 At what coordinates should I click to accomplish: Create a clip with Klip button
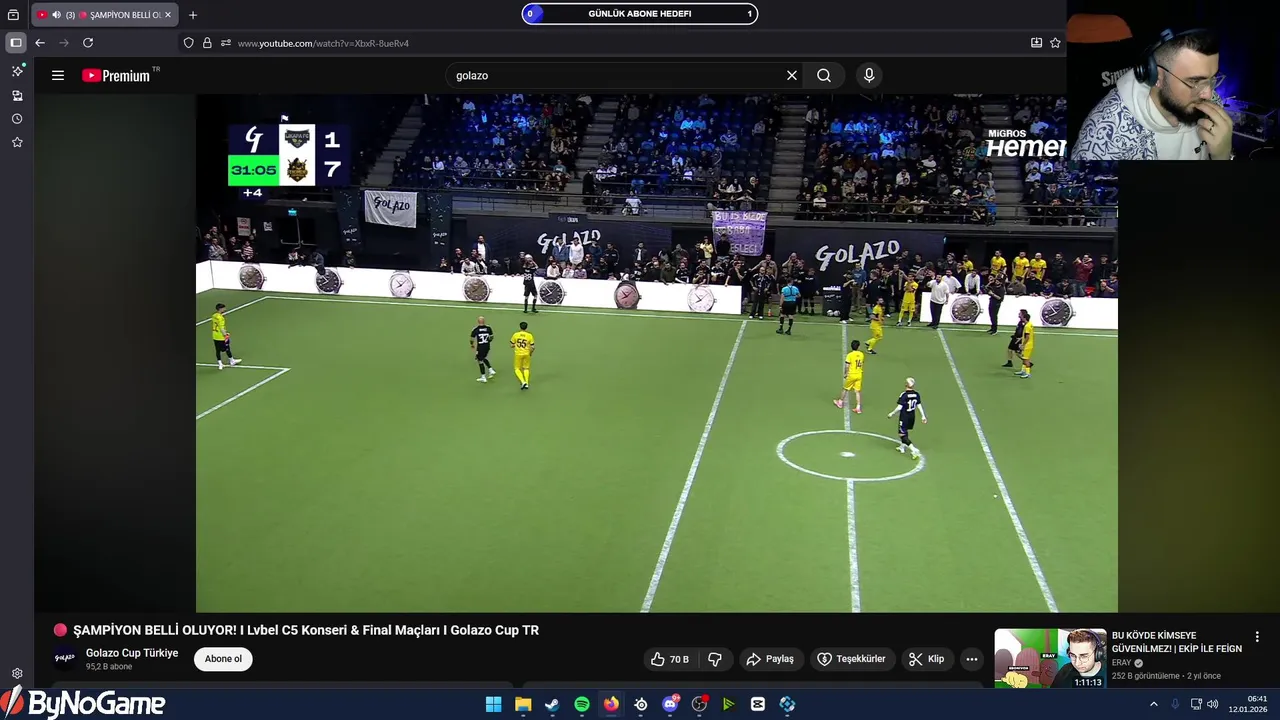(927, 659)
